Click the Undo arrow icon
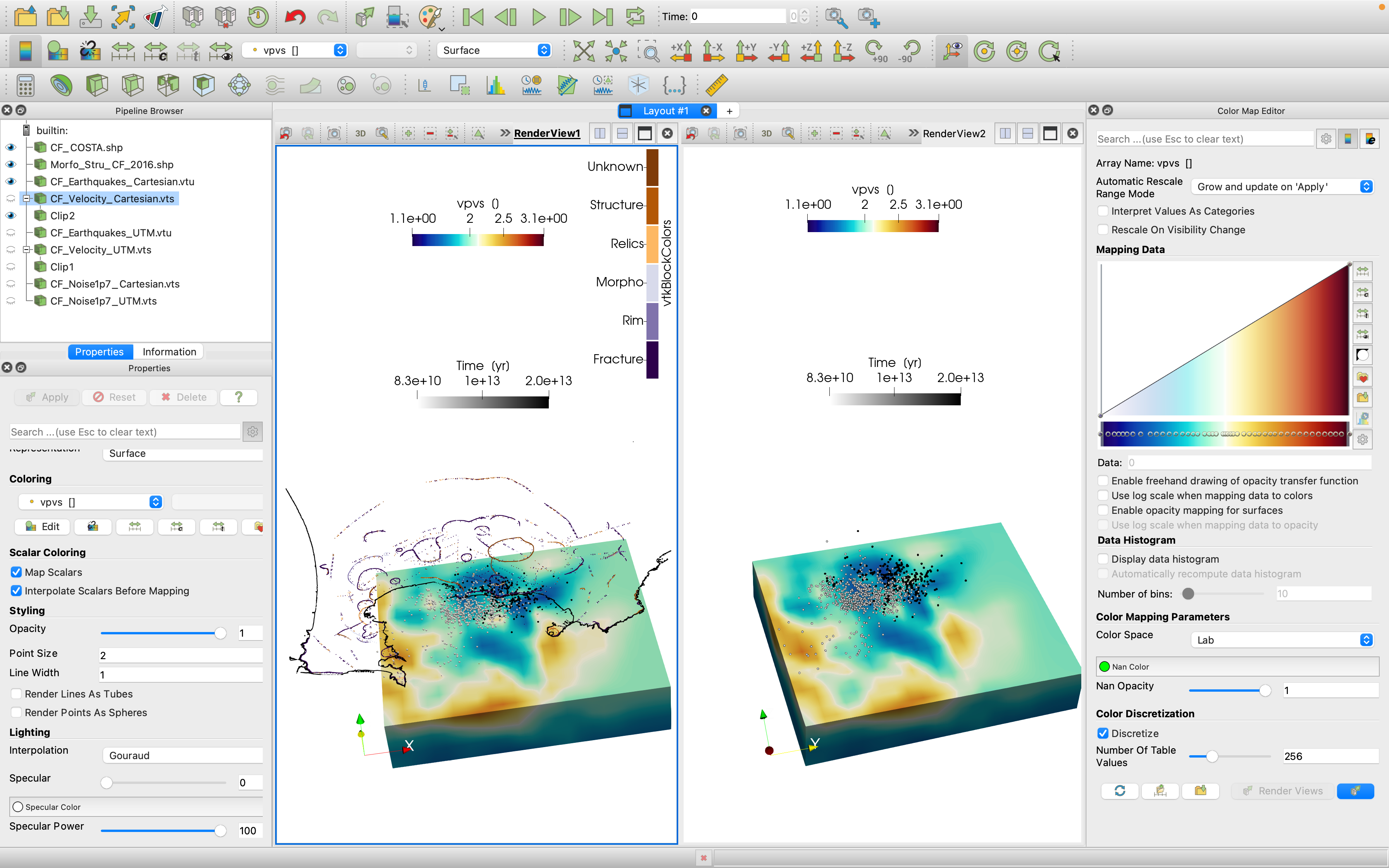This screenshot has height=868, width=1389. click(x=295, y=17)
